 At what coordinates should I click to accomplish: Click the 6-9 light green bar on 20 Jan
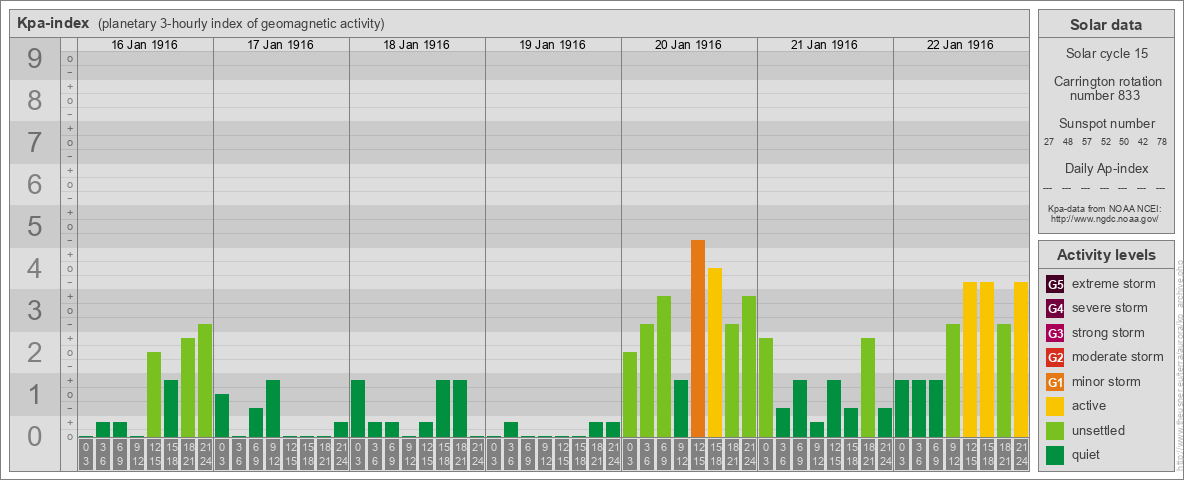(664, 366)
